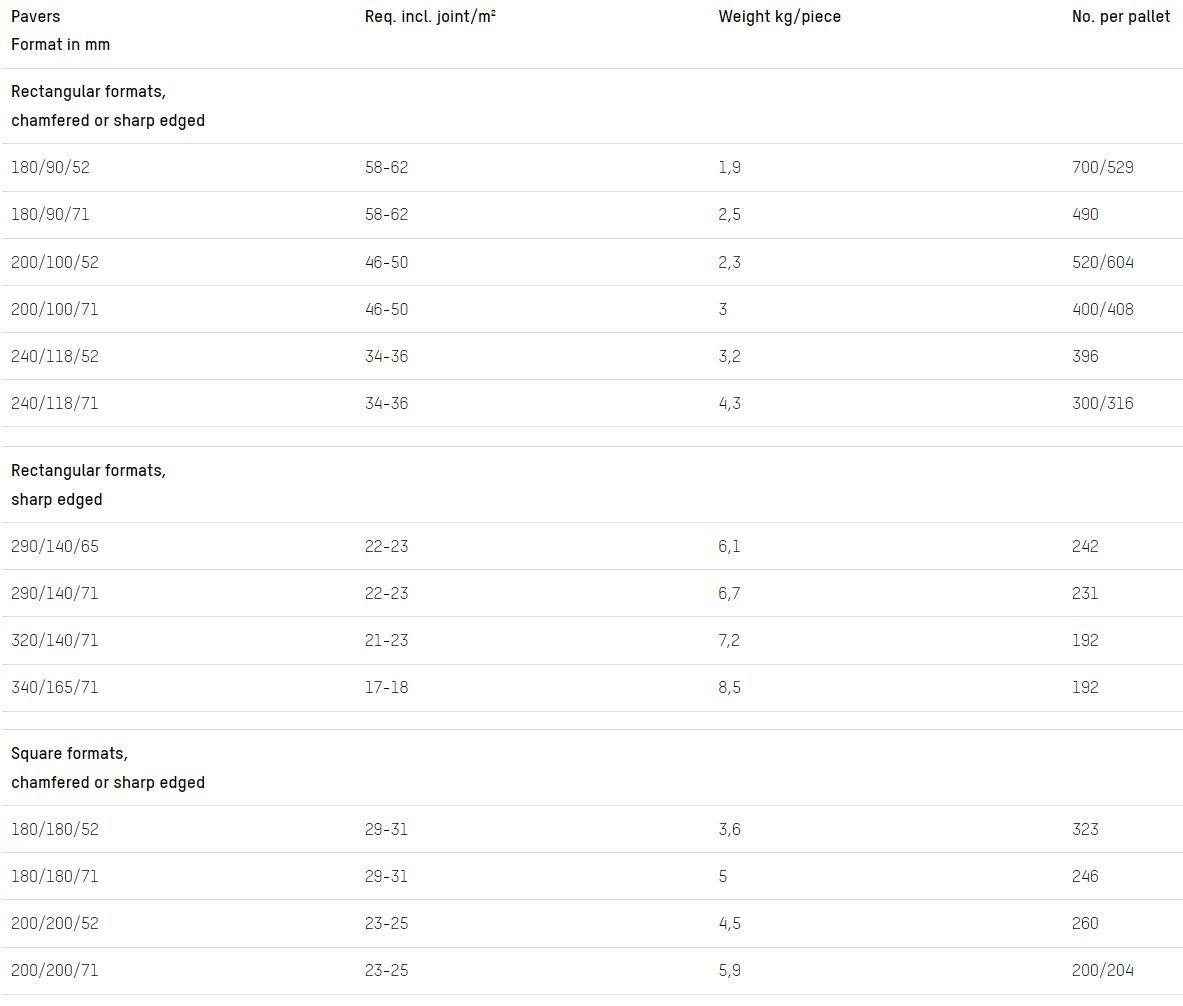Viewport: 1183px width, 1006px height.
Task: Click the "Square formats" section heading
Action: 70,753
